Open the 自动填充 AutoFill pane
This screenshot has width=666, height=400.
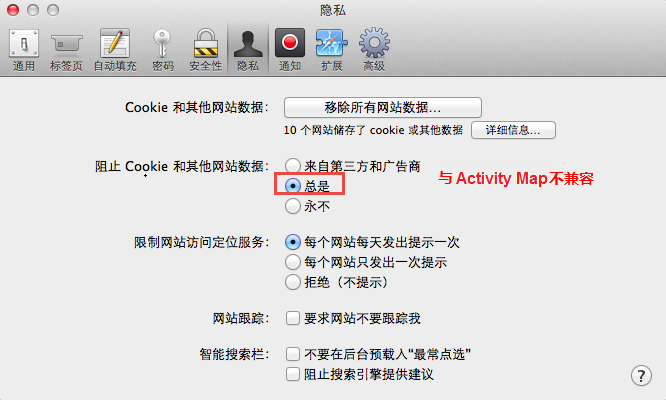pyautogui.click(x=115, y=50)
